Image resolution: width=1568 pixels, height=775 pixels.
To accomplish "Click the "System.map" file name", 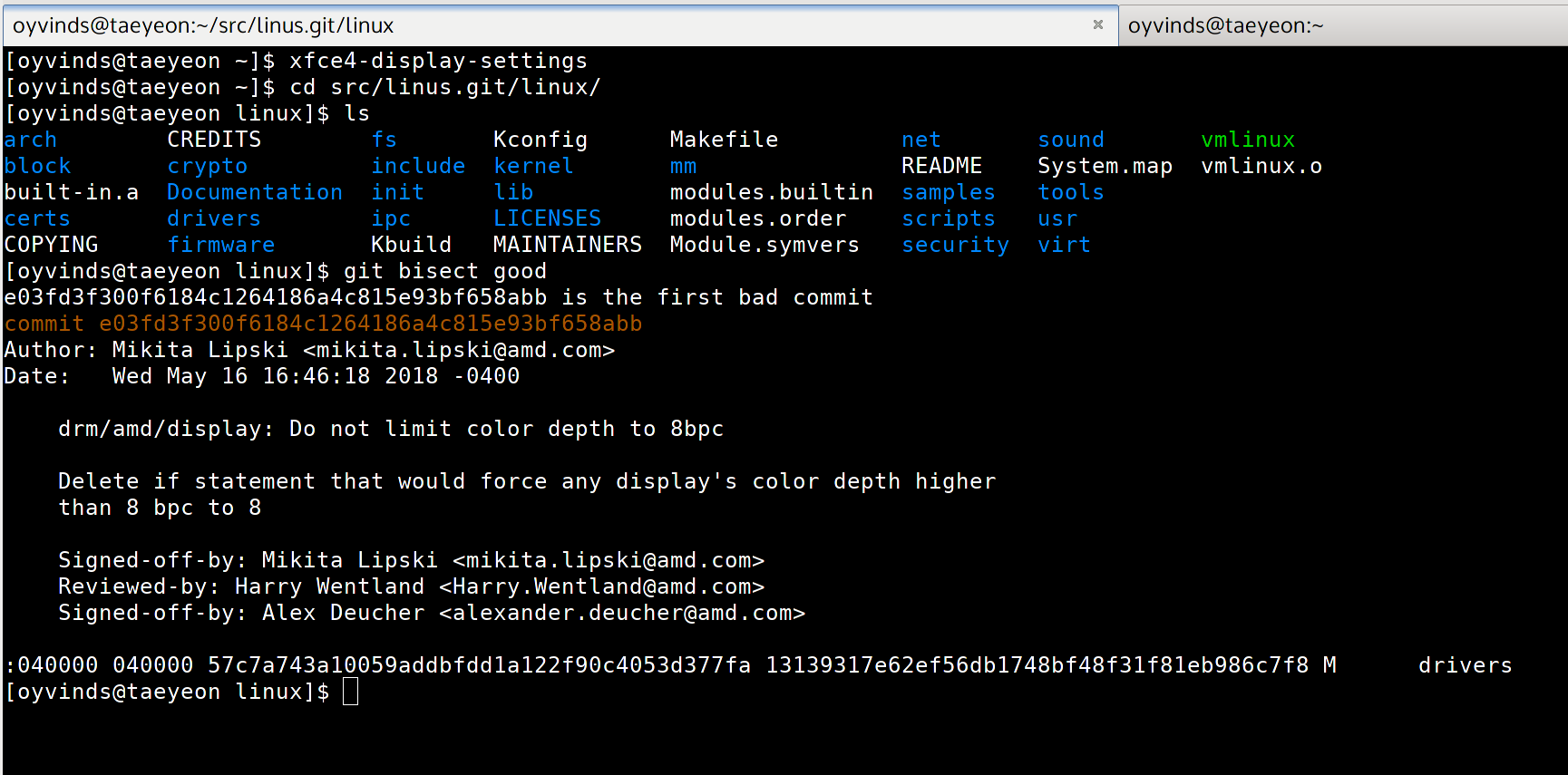I will [1105, 167].
